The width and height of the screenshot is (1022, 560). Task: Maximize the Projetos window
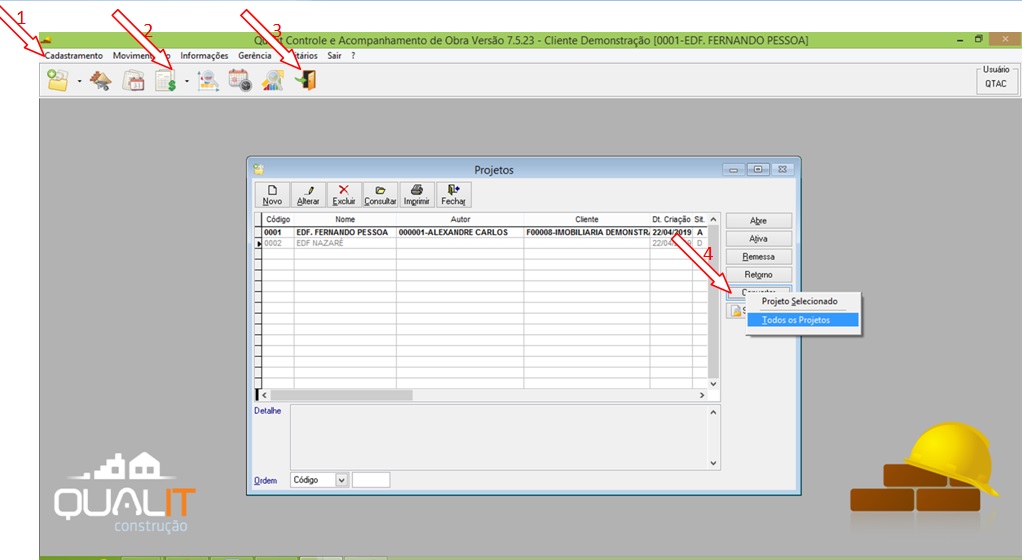coord(757,169)
